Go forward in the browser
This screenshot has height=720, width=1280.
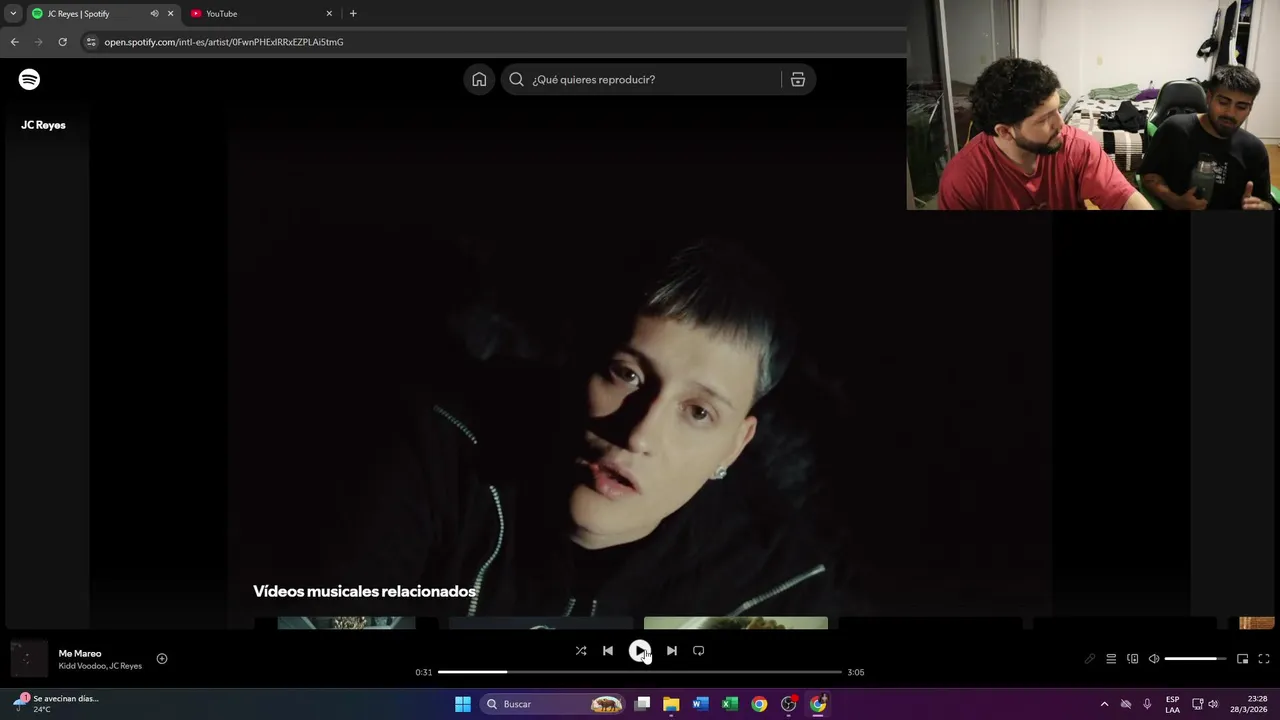coord(39,42)
